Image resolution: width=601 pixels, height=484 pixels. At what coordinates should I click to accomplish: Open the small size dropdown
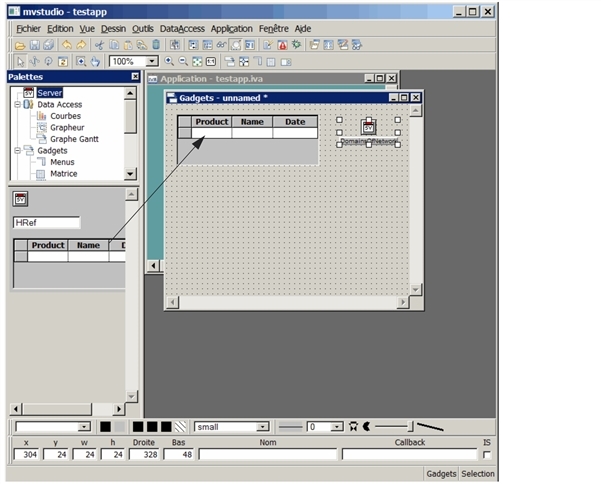click(x=262, y=427)
